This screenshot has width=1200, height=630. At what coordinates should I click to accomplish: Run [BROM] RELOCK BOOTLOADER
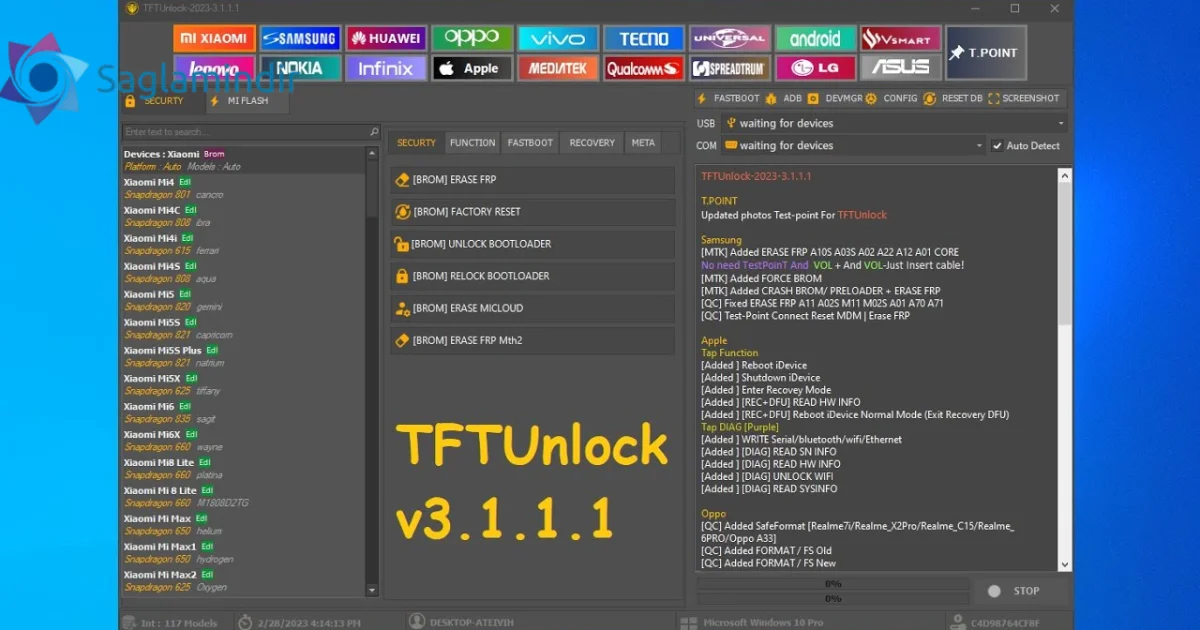click(x=532, y=276)
